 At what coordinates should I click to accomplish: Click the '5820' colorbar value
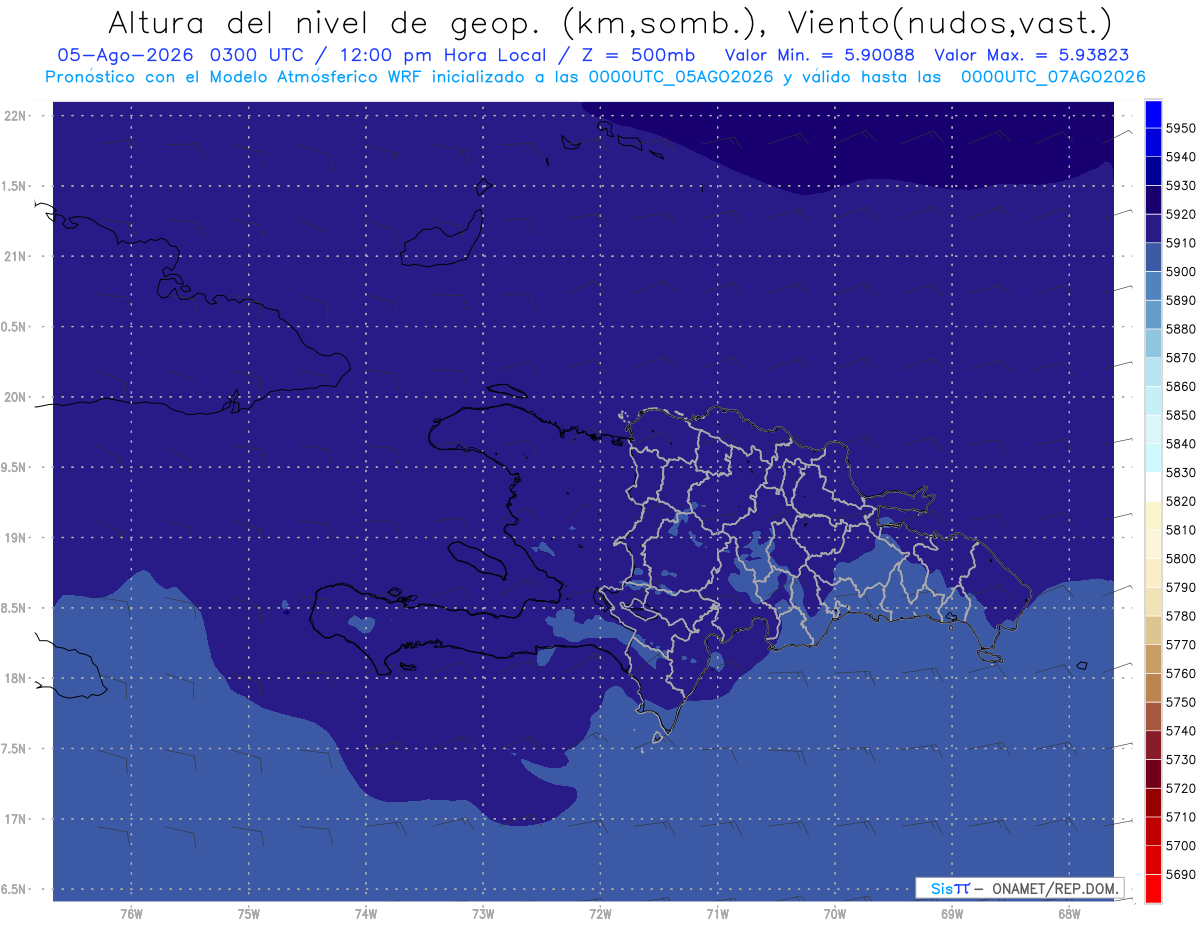pos(1181,501)
